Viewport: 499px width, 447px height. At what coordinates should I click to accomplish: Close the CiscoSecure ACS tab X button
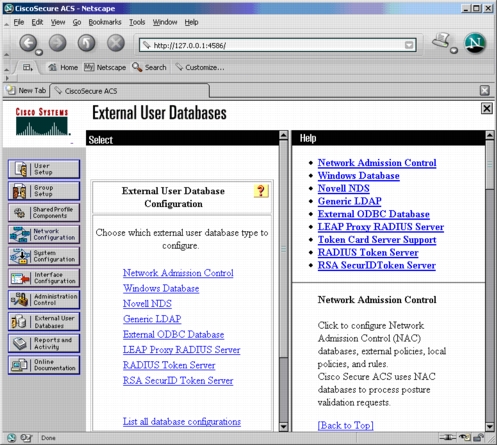[485, 91]
